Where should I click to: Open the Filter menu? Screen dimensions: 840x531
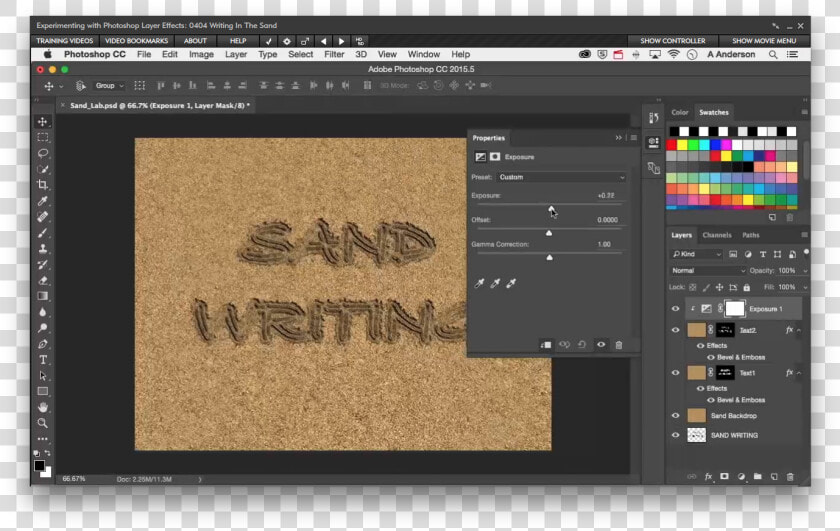pos(334,54)
